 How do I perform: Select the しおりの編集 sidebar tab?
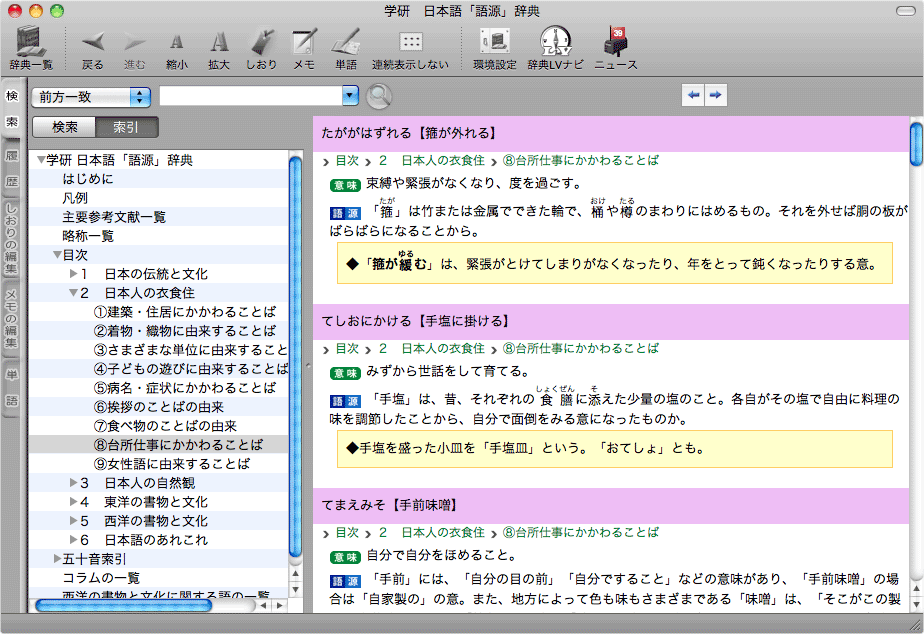coord(11,239)
